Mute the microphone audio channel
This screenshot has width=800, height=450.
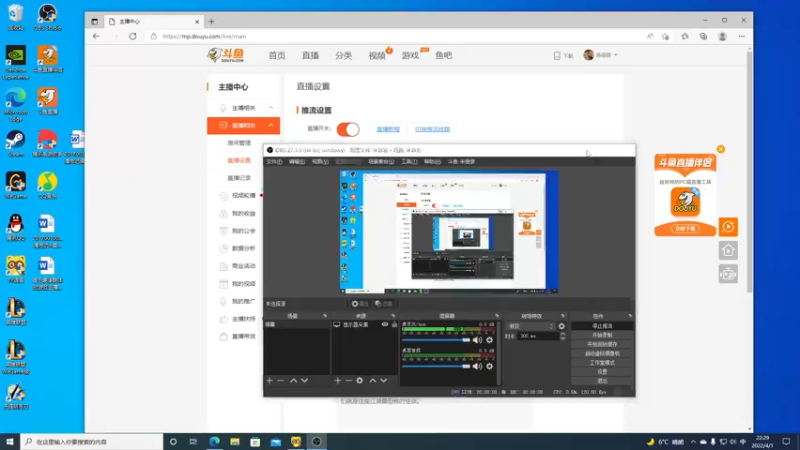coord(477,340)
